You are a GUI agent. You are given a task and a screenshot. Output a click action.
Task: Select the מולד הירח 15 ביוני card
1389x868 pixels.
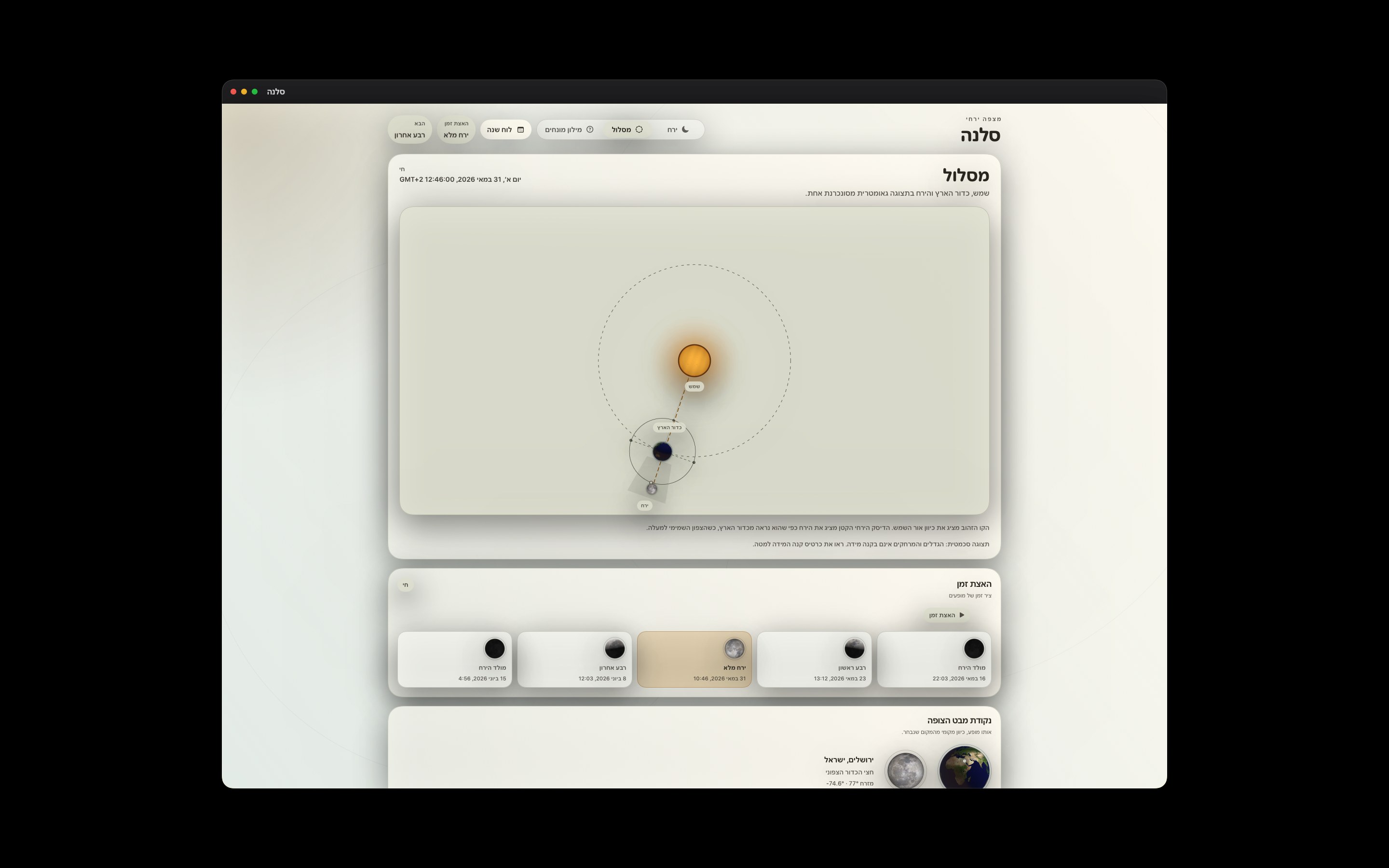click(455, 659)
